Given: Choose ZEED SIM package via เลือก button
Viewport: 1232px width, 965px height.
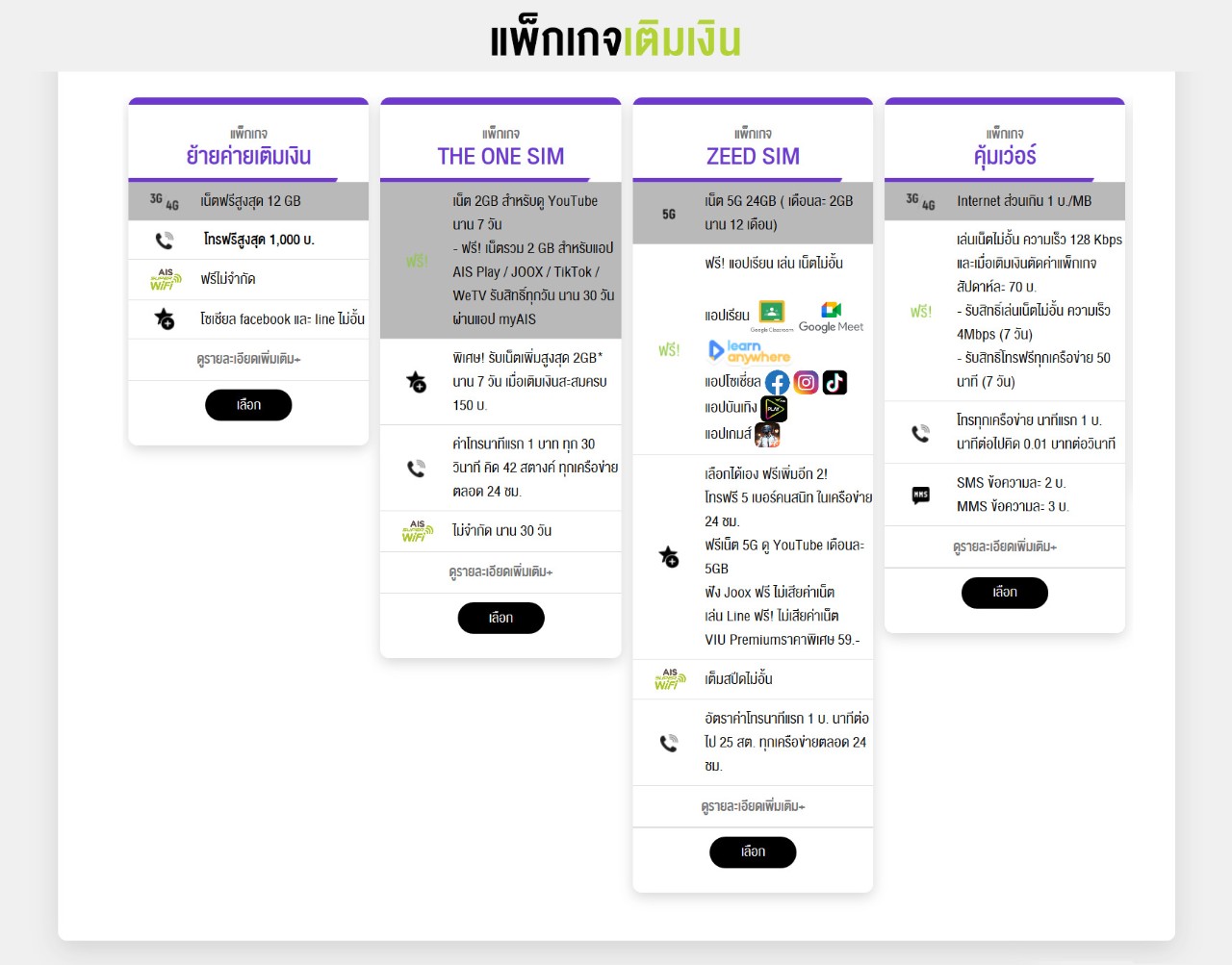Looking at the screenshot, I should pyautogui.click(x=753, y=852).
